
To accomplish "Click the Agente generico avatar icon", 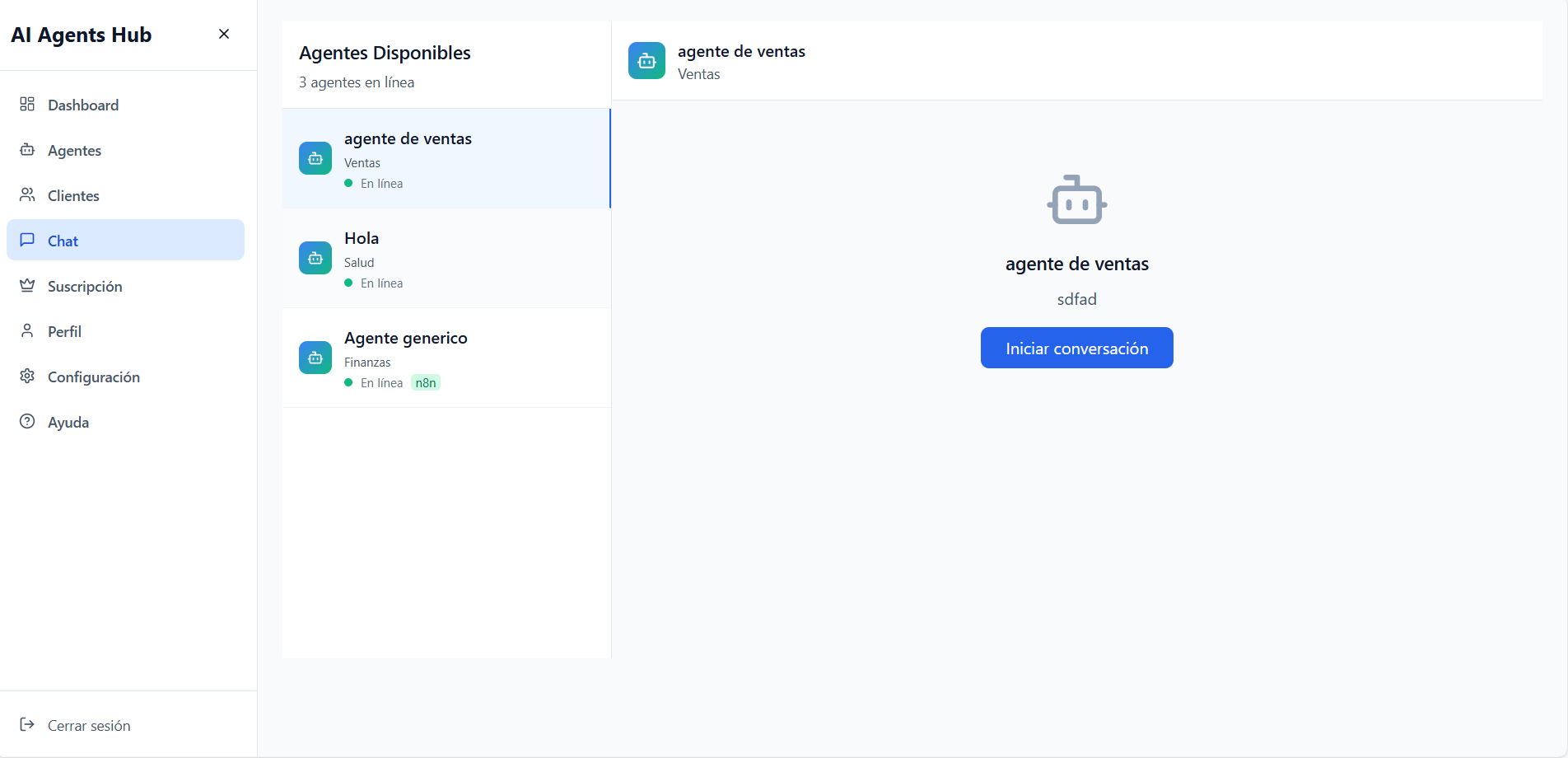I will 315,358.
